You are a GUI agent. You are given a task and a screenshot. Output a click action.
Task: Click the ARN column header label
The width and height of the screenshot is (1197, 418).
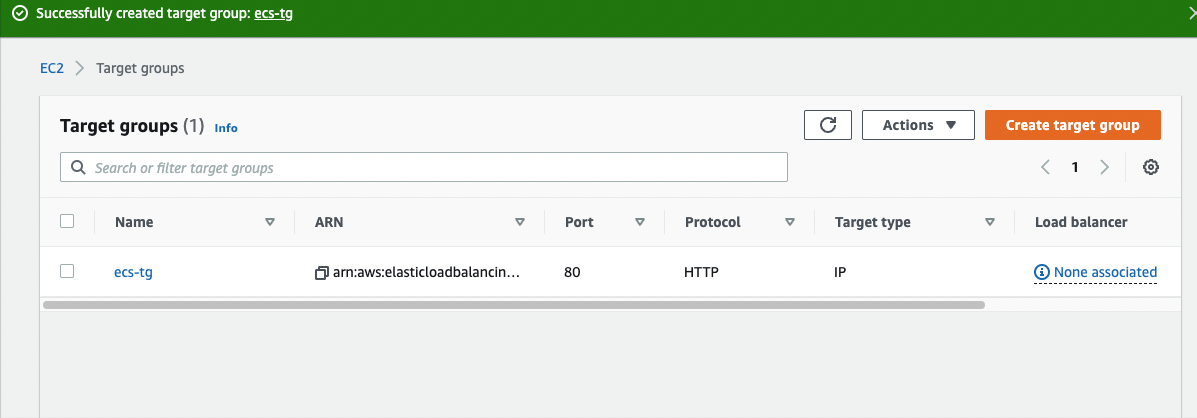coord(329,222)
